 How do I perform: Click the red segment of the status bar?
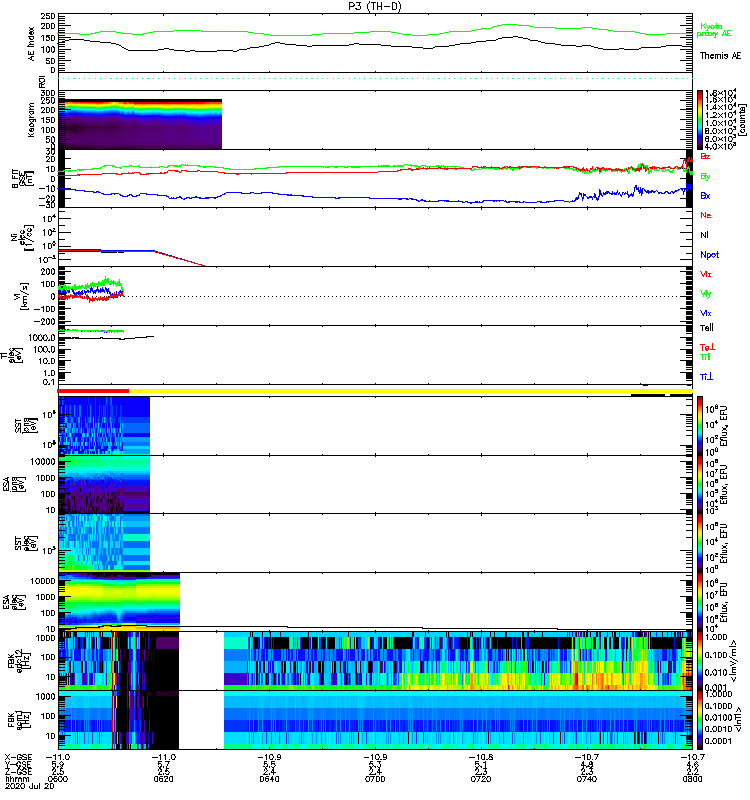click(x=93, y=390)
